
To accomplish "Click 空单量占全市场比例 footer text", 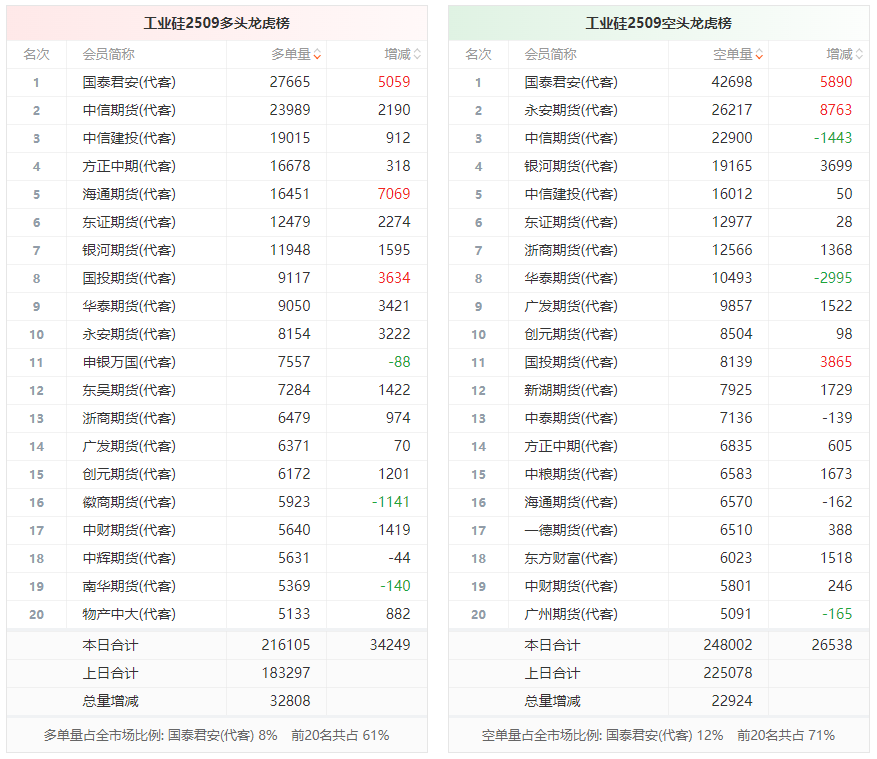I will coord(658,736).
